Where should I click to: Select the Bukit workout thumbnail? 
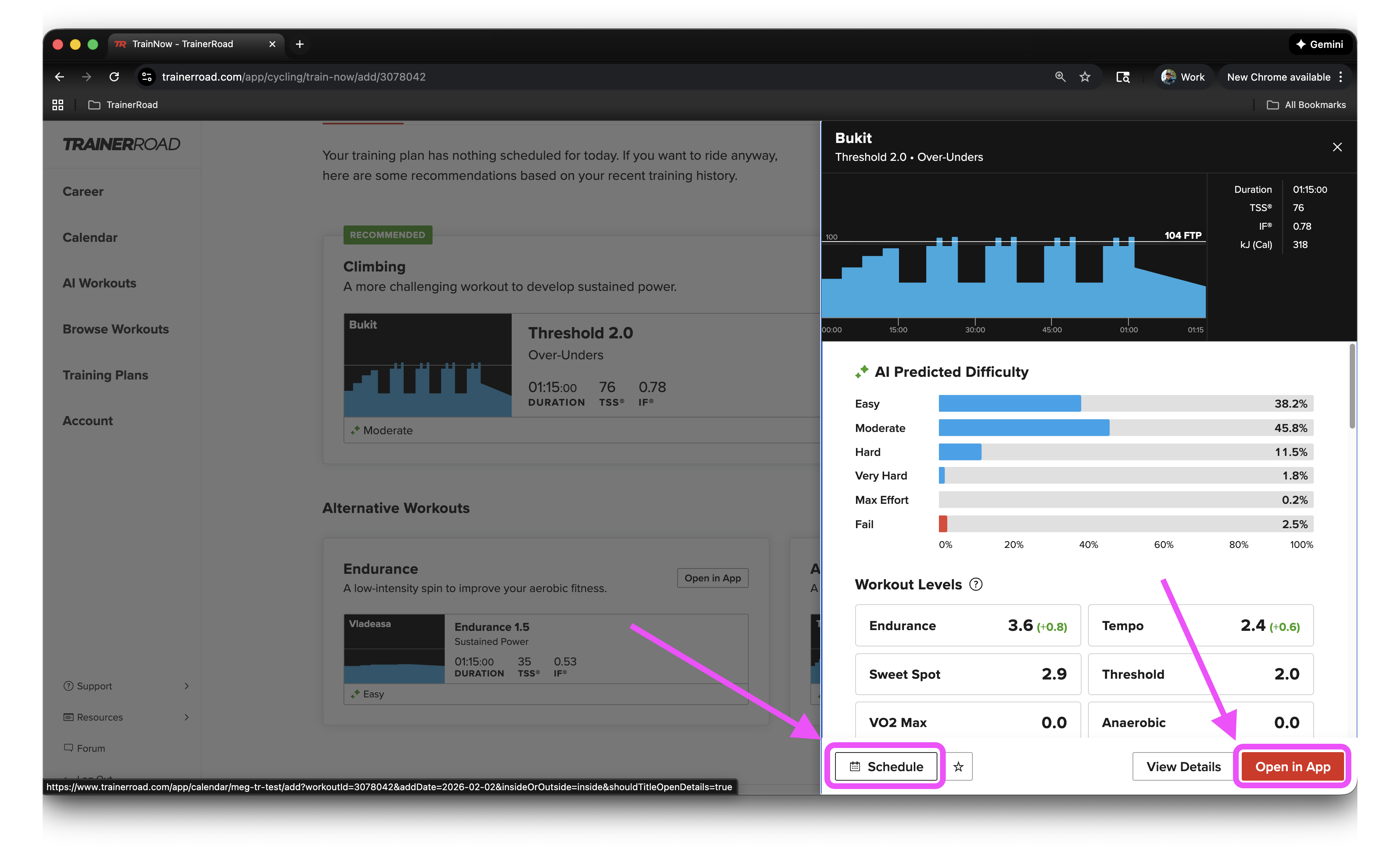pos(427,365)
